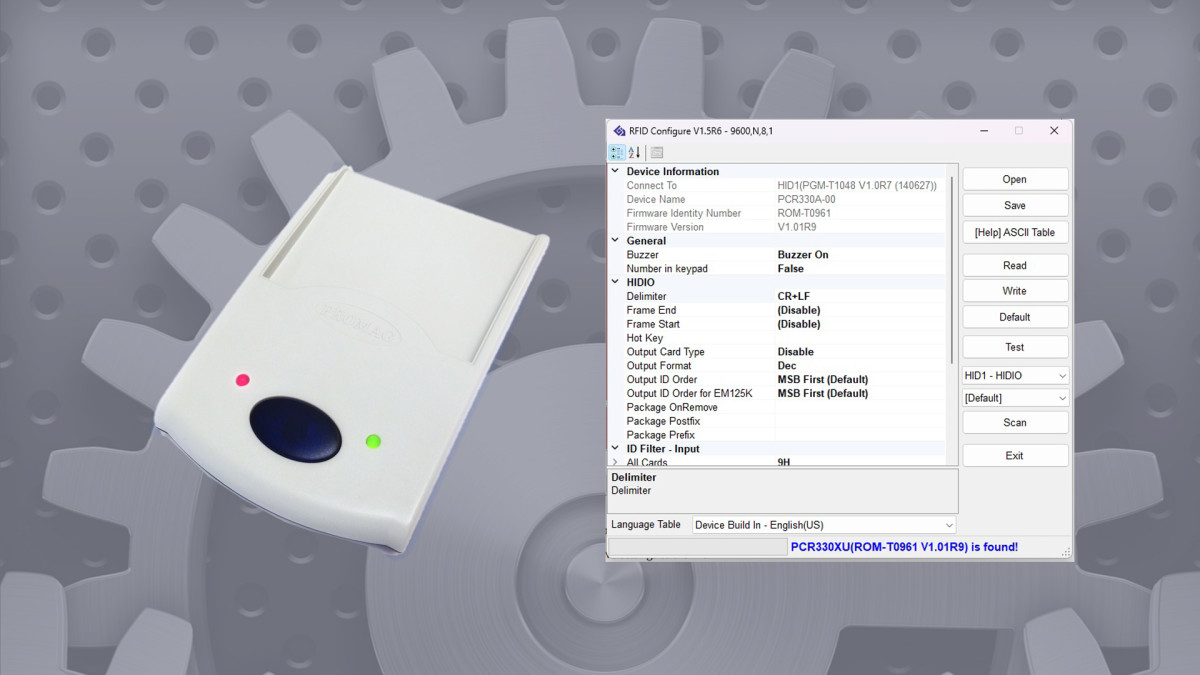Click the RFID Configure title bar icon
Viewport: 1200px width, 675px height.
point(619,131)
